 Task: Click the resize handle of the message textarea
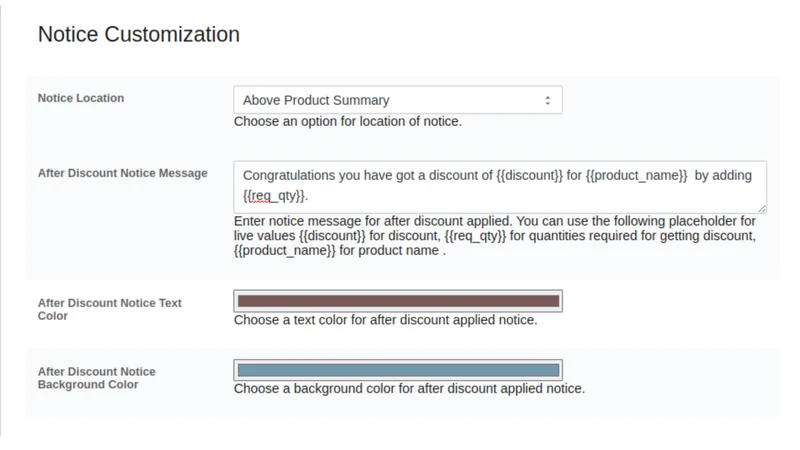point(762,208)
